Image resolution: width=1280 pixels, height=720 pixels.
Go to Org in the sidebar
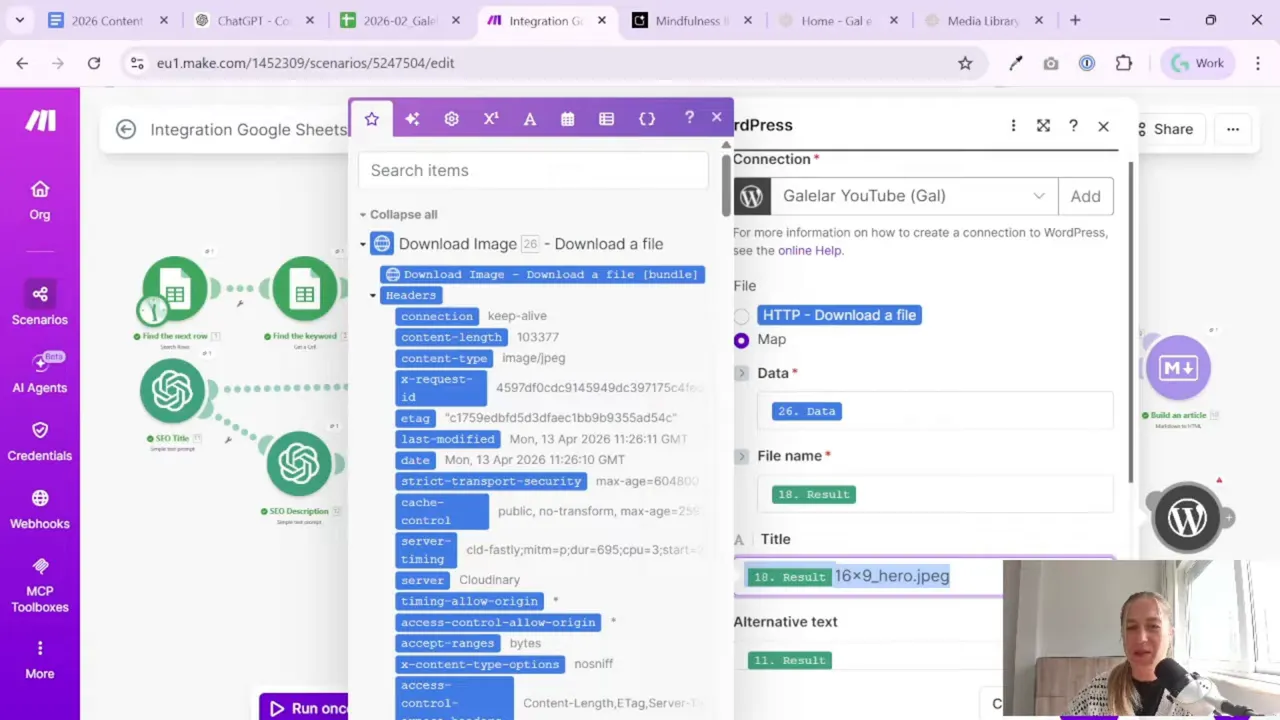point(40,200)
